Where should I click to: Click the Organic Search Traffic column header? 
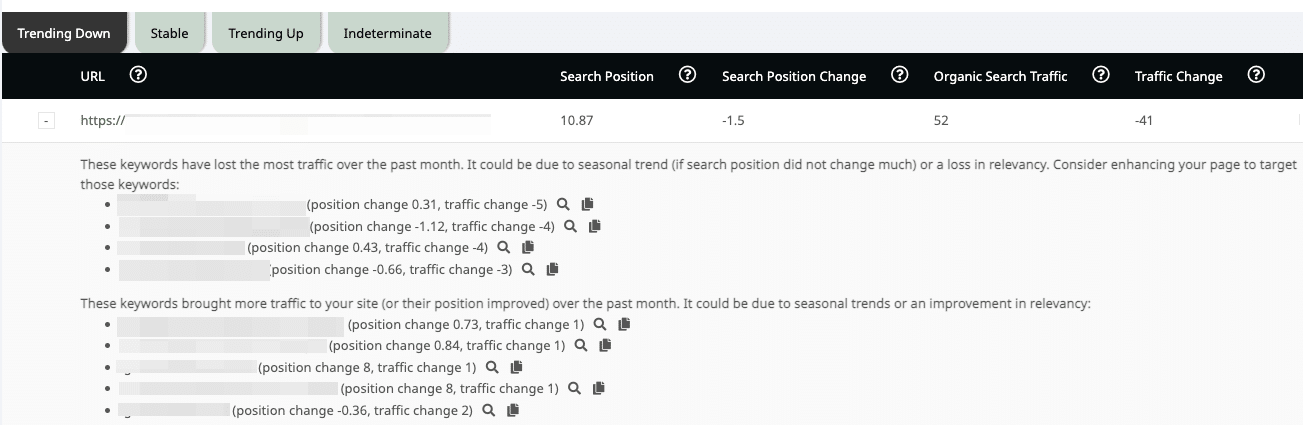click(x=1000, y=76)
